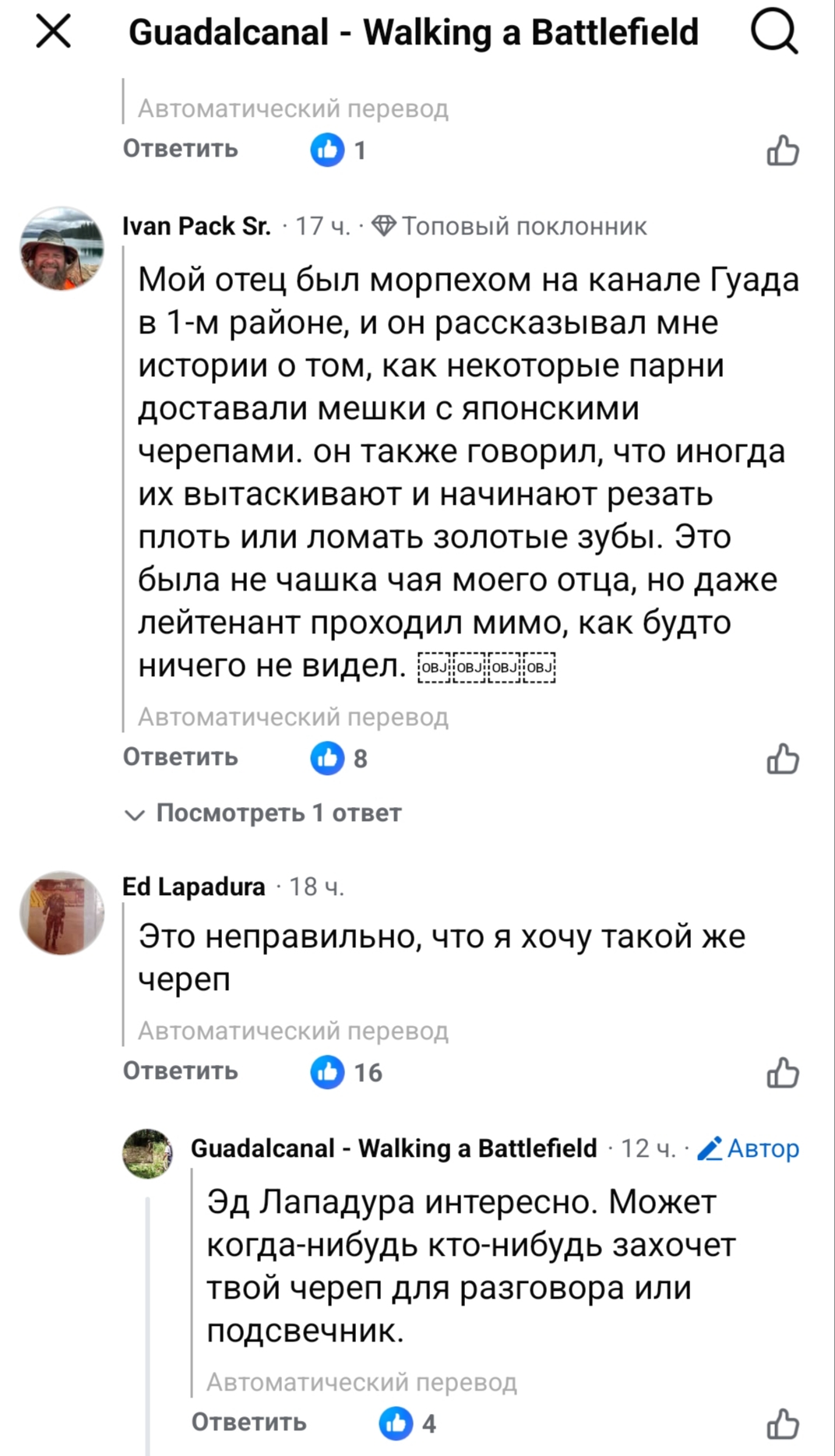Expand "Посмотреть 1 ответ" replies
835x1456 pixels.
click(265, 813)
